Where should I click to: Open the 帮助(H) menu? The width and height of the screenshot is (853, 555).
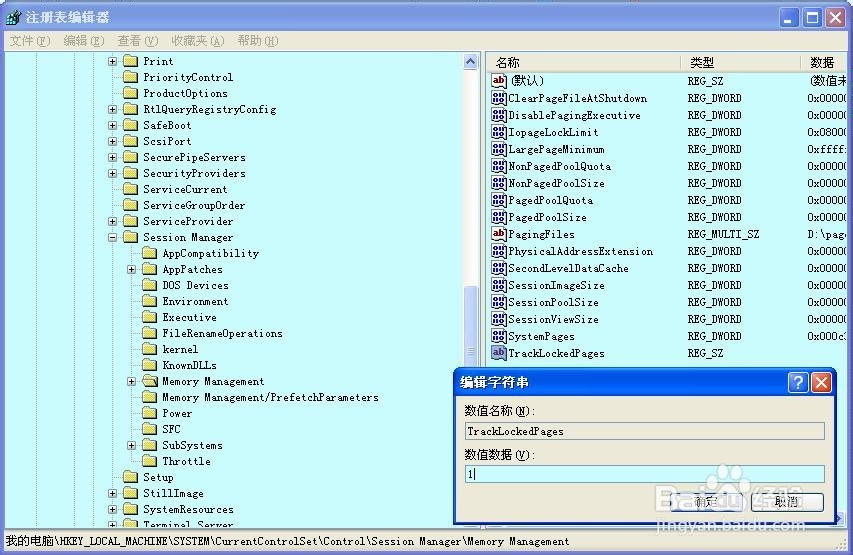pyautogui.click(x=258, y=41)
